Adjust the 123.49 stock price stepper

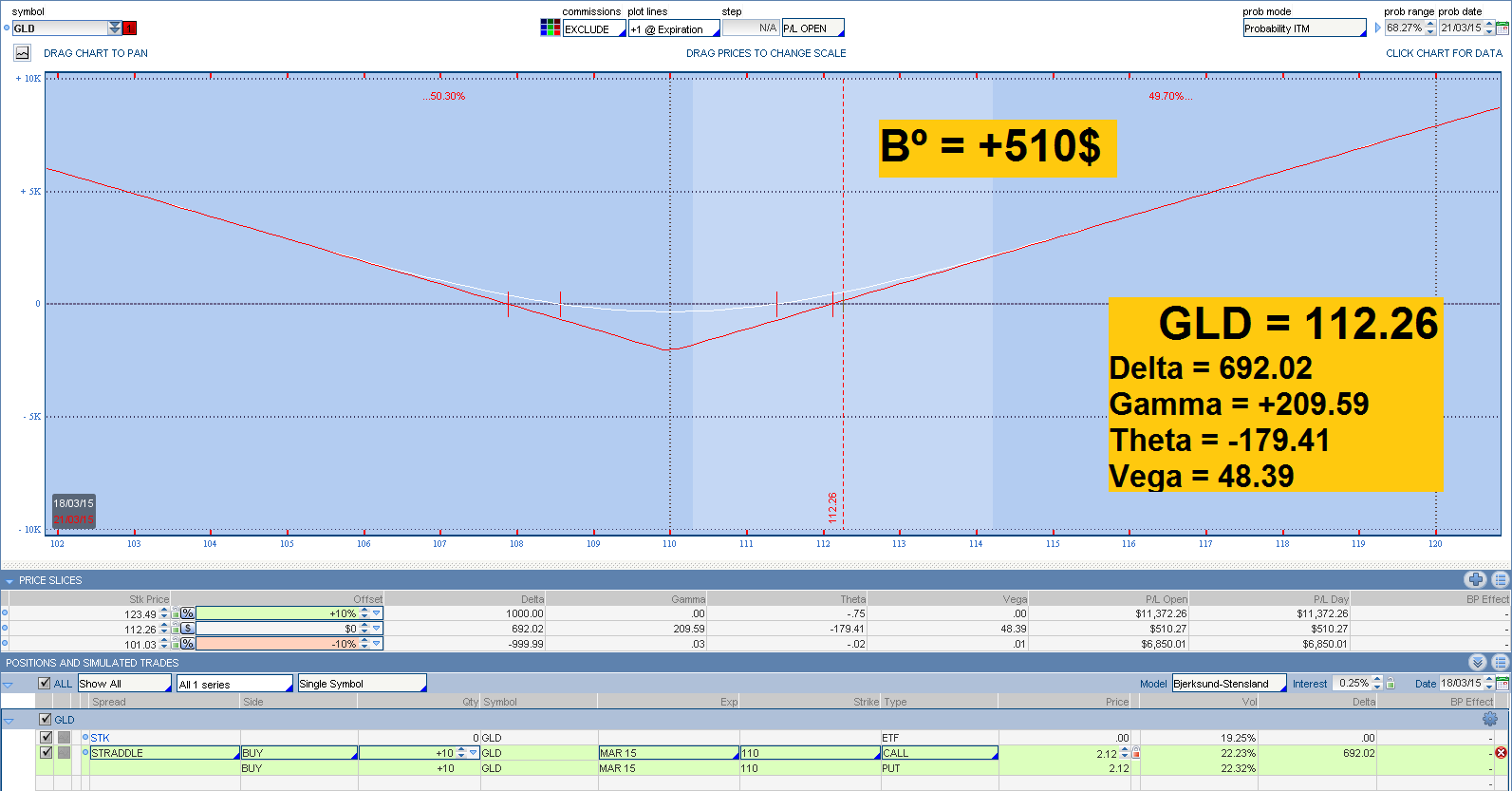click(x=164, y=613)
